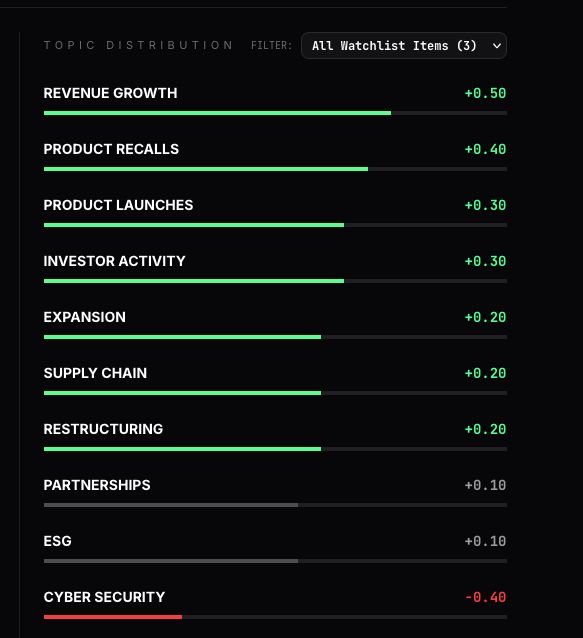This screenshot has height=638, width=583.
Task: Open the Product Launches topic
Action: 118,205
